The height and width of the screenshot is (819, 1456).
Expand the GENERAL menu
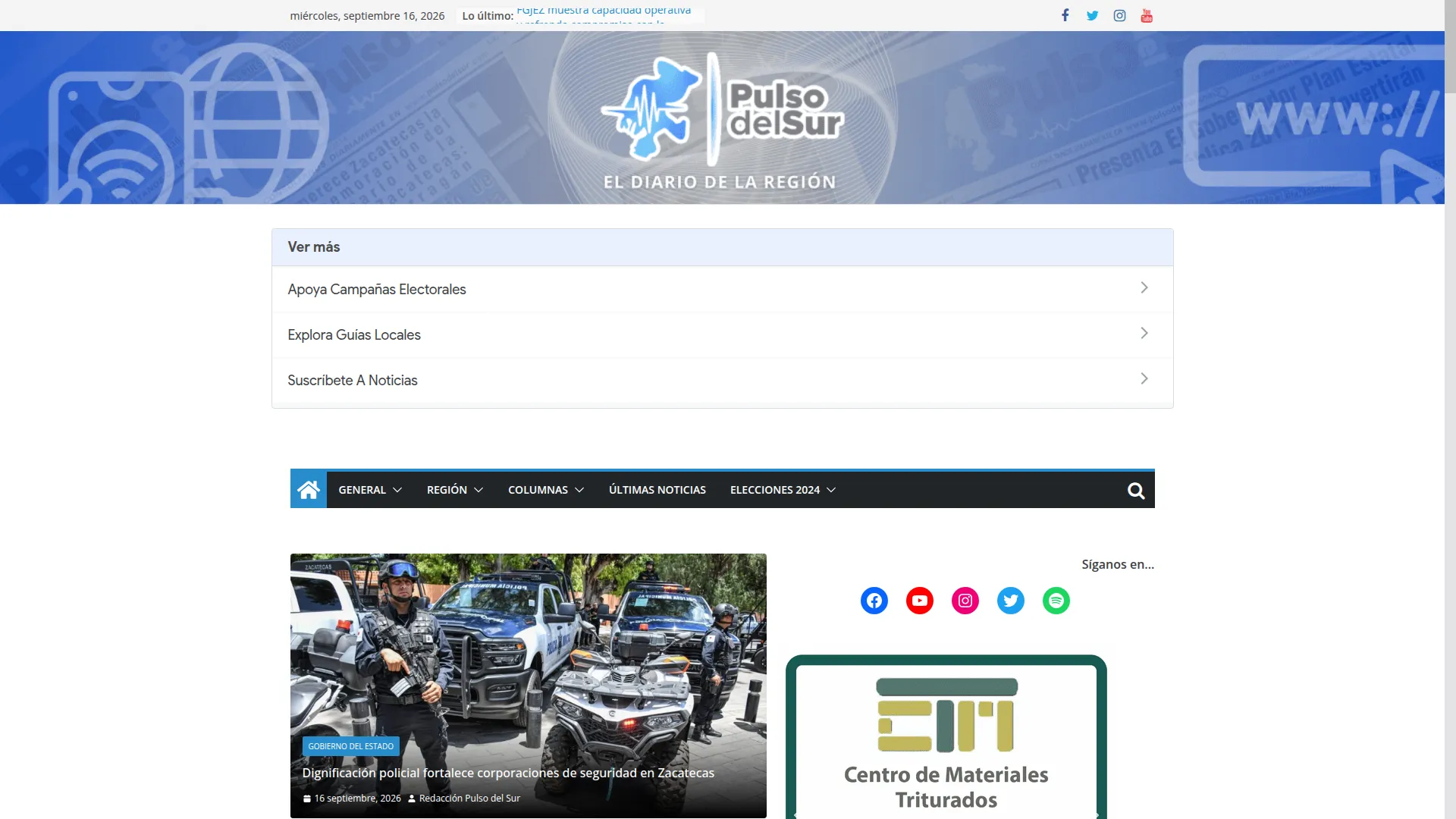(x=370, y=490)
